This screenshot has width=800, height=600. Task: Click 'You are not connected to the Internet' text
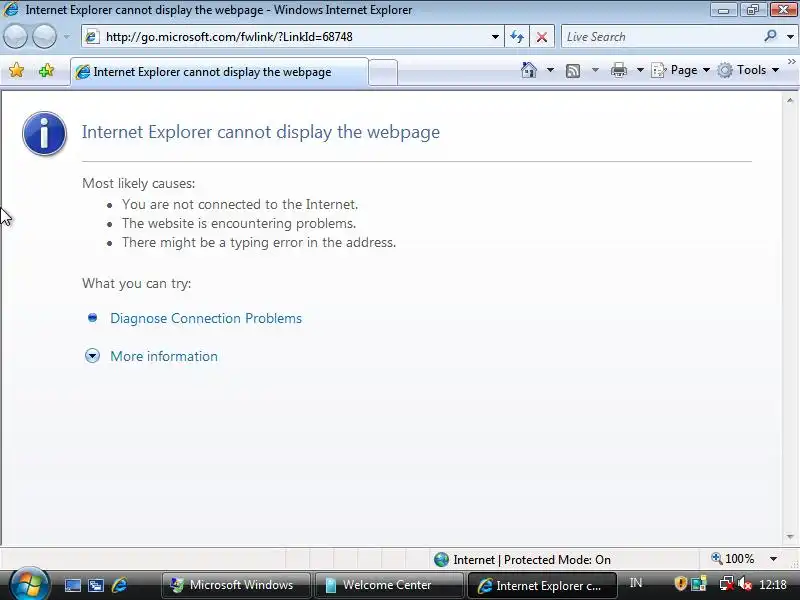pos(240,205)
